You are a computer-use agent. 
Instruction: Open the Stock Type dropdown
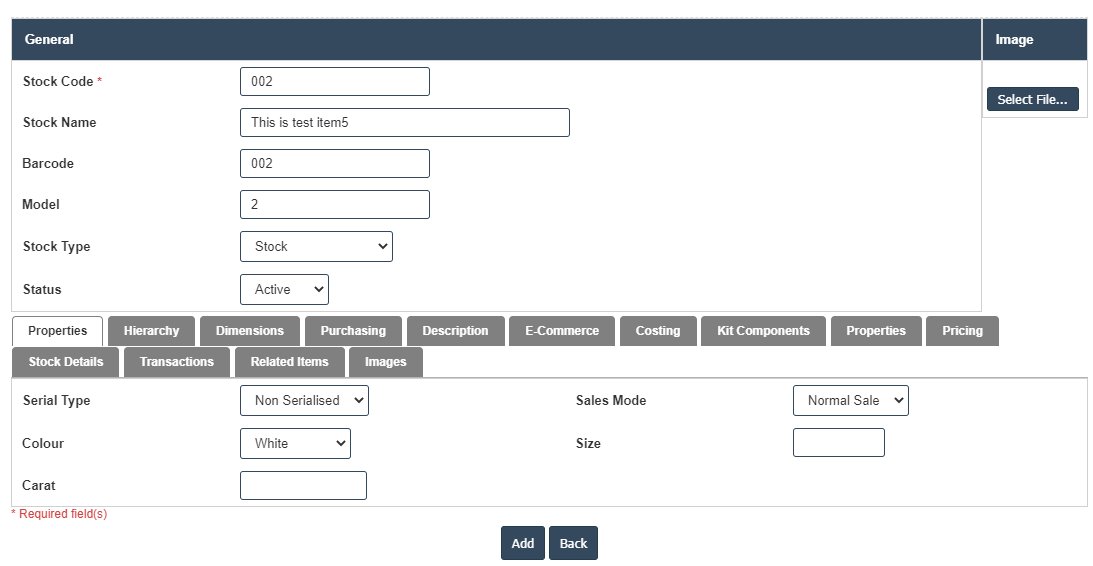click(x=316, y=247)
